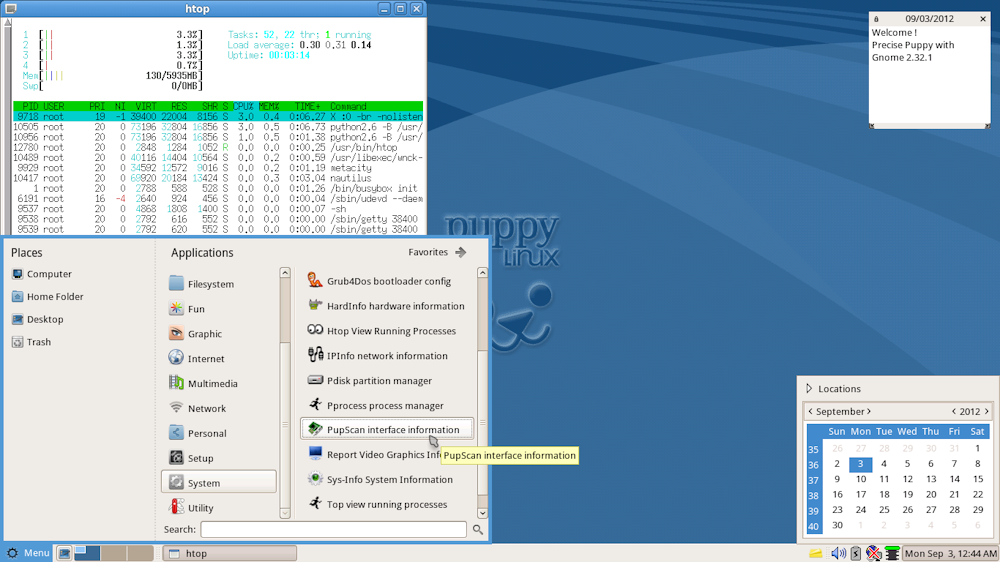Open Home Folder in Places
The image size is (1000, 562).
point(48,297)
